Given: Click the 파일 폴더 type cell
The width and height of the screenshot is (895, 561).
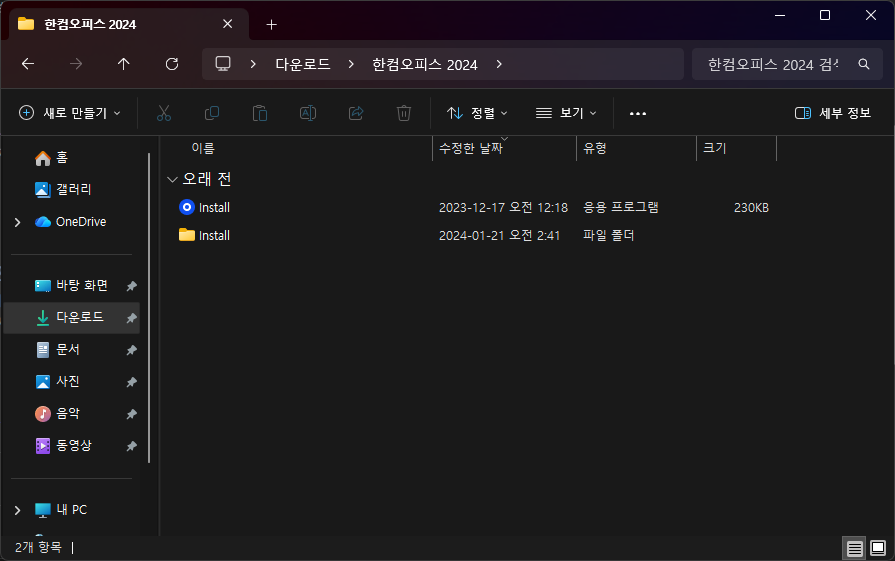Looking at the screenshot, I should coord(608,235).
